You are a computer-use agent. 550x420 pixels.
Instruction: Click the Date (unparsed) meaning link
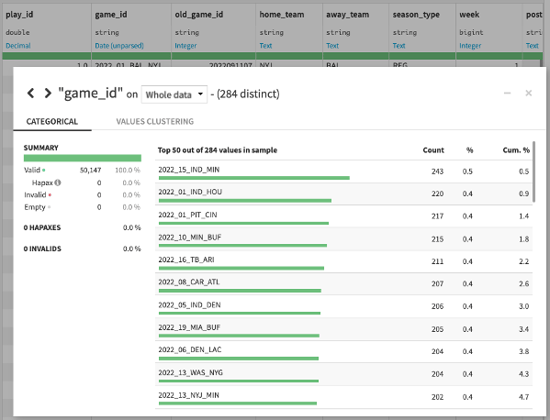point(119,46)
